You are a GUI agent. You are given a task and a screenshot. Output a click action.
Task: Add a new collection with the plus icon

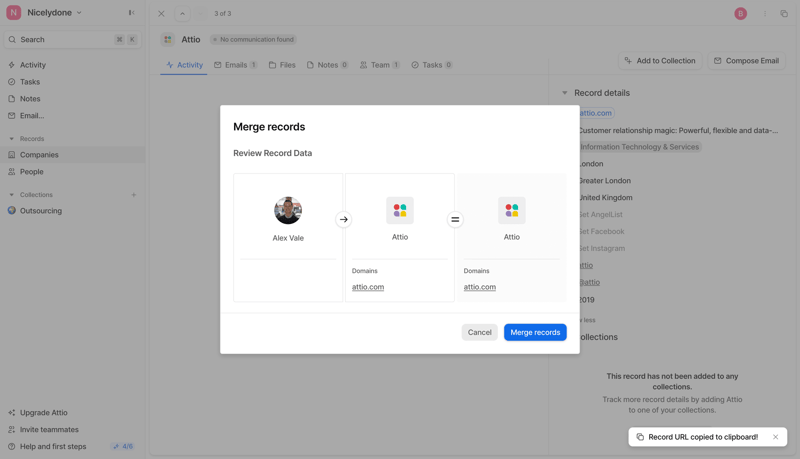pos(134,195)
